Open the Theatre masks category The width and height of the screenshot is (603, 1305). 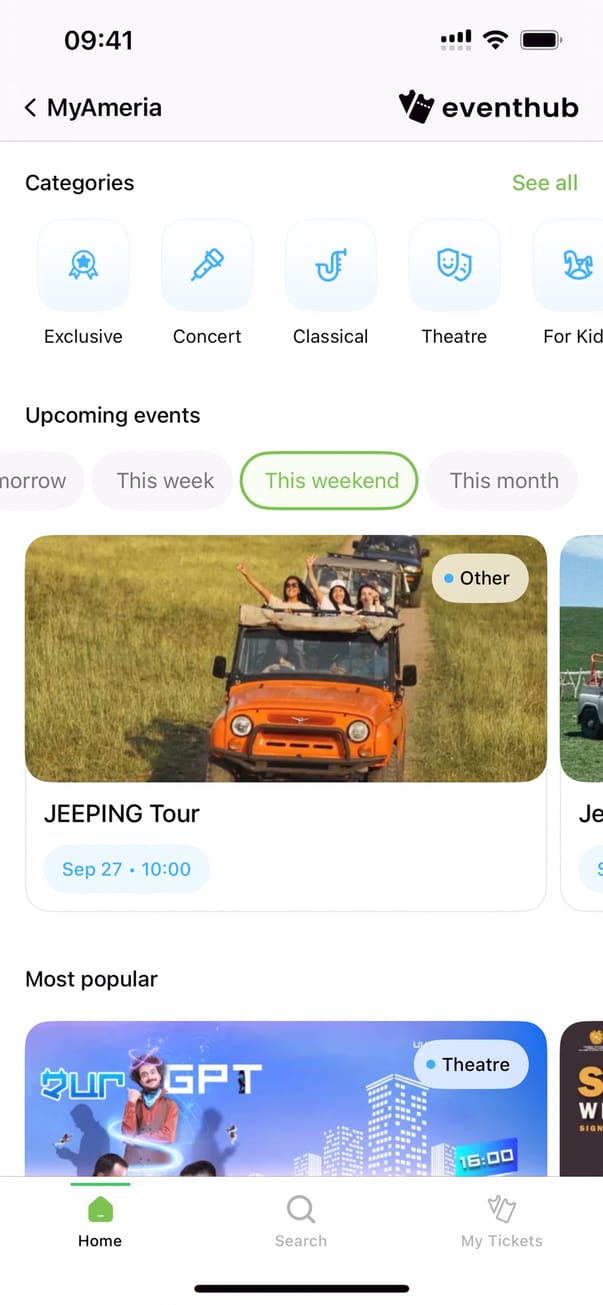tap(454, 265)
